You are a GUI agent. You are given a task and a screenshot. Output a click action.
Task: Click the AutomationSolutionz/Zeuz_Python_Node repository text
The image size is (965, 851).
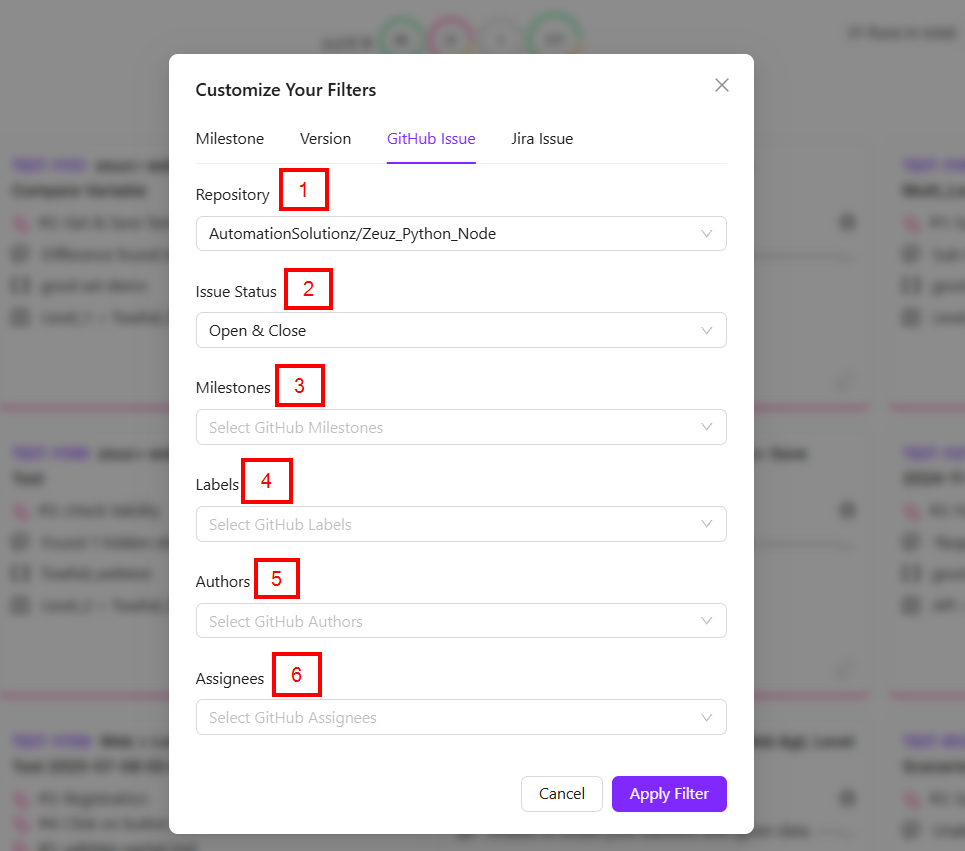point(352,234)
